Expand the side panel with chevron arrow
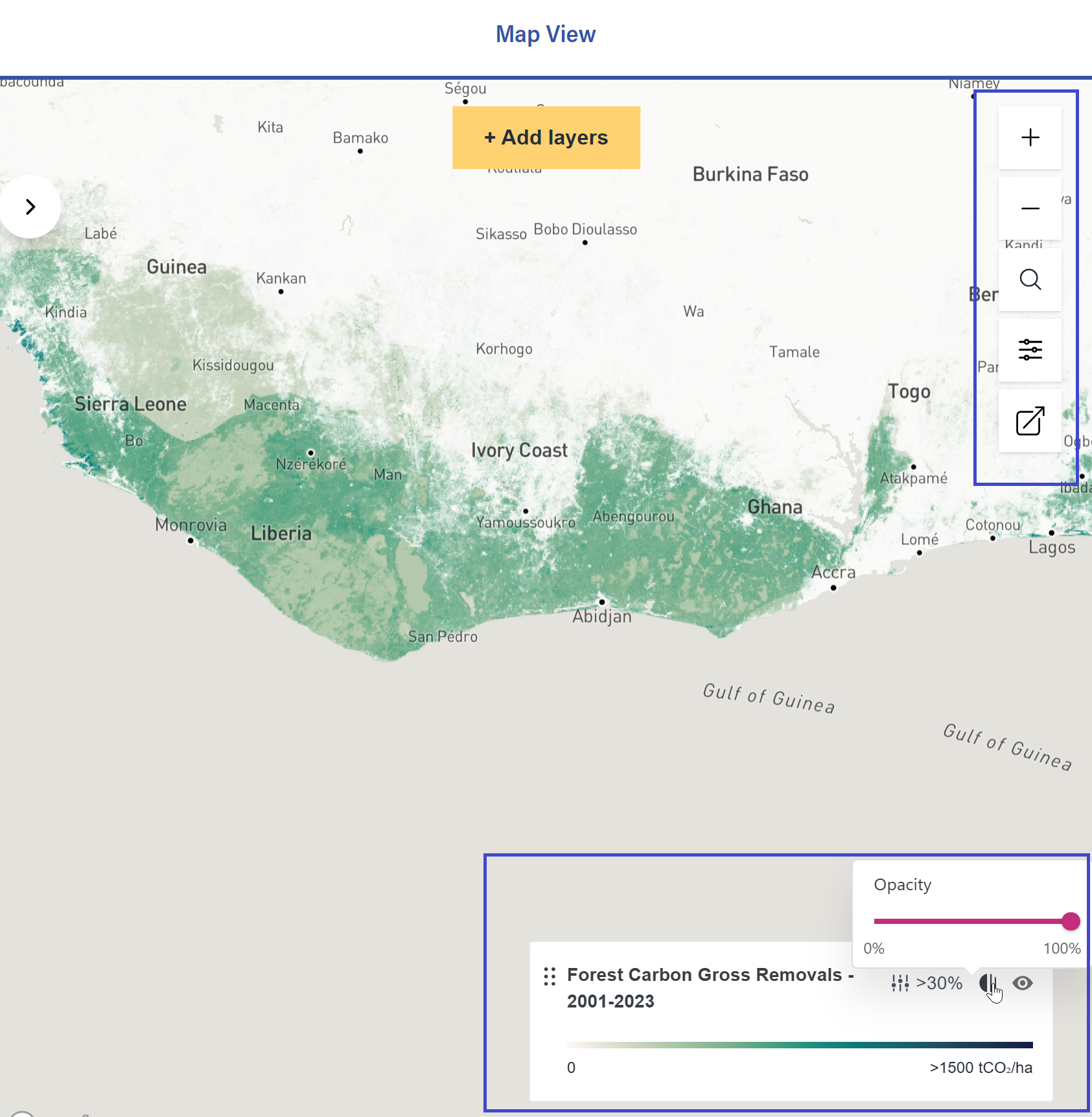The image size is (1092, 1117). click(30, 207)
